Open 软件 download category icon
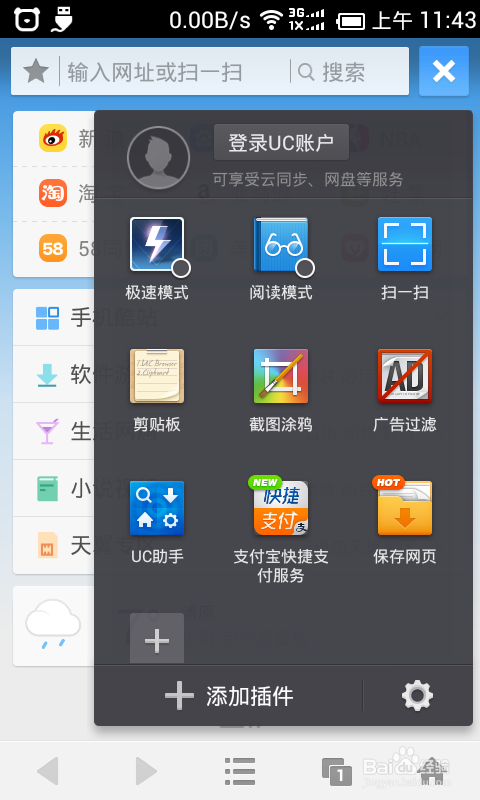The height and width of the screenshot is (800, 480). [47, 375]
